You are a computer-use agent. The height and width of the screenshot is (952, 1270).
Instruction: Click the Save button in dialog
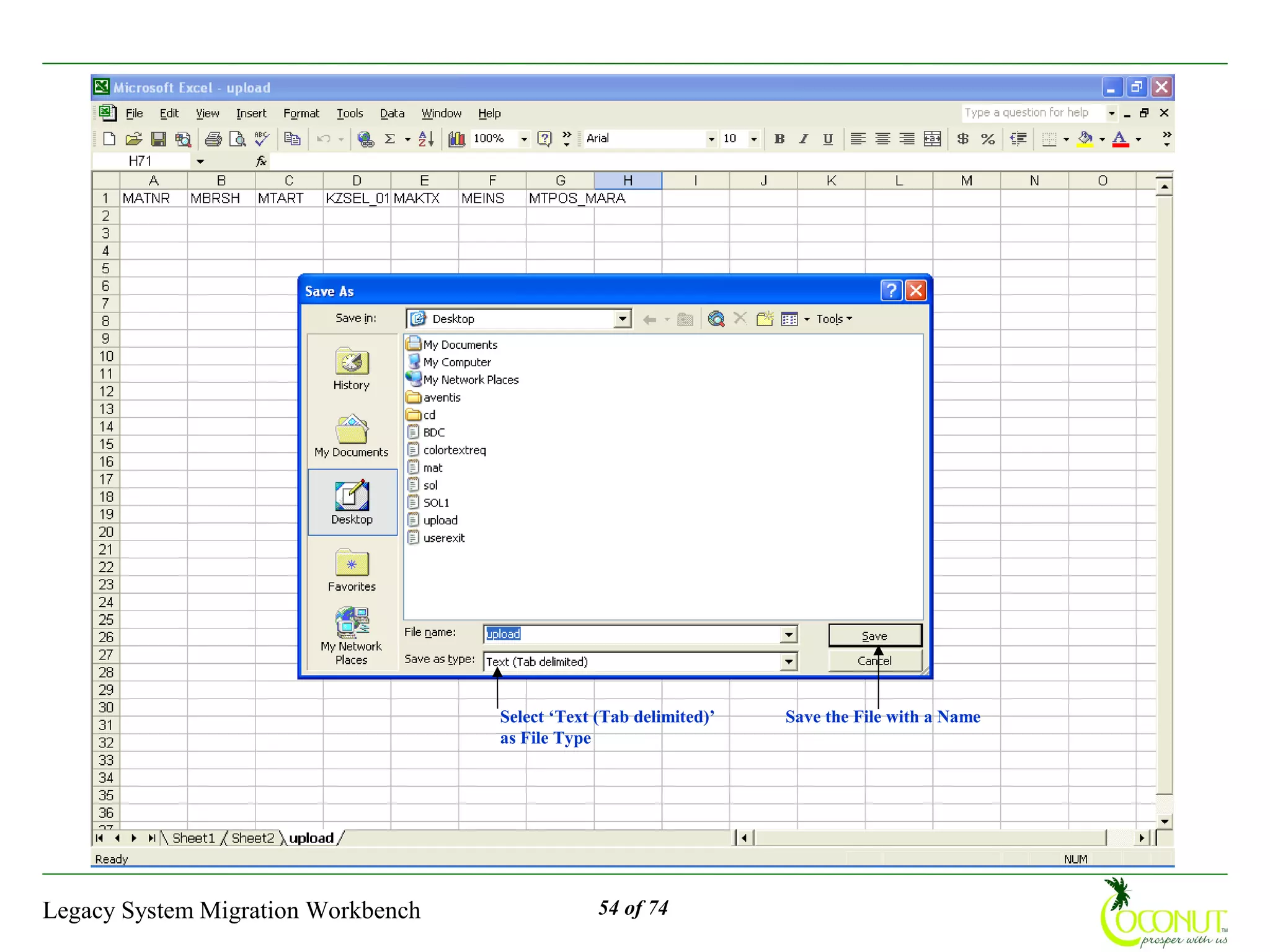[x=875, y=636]
